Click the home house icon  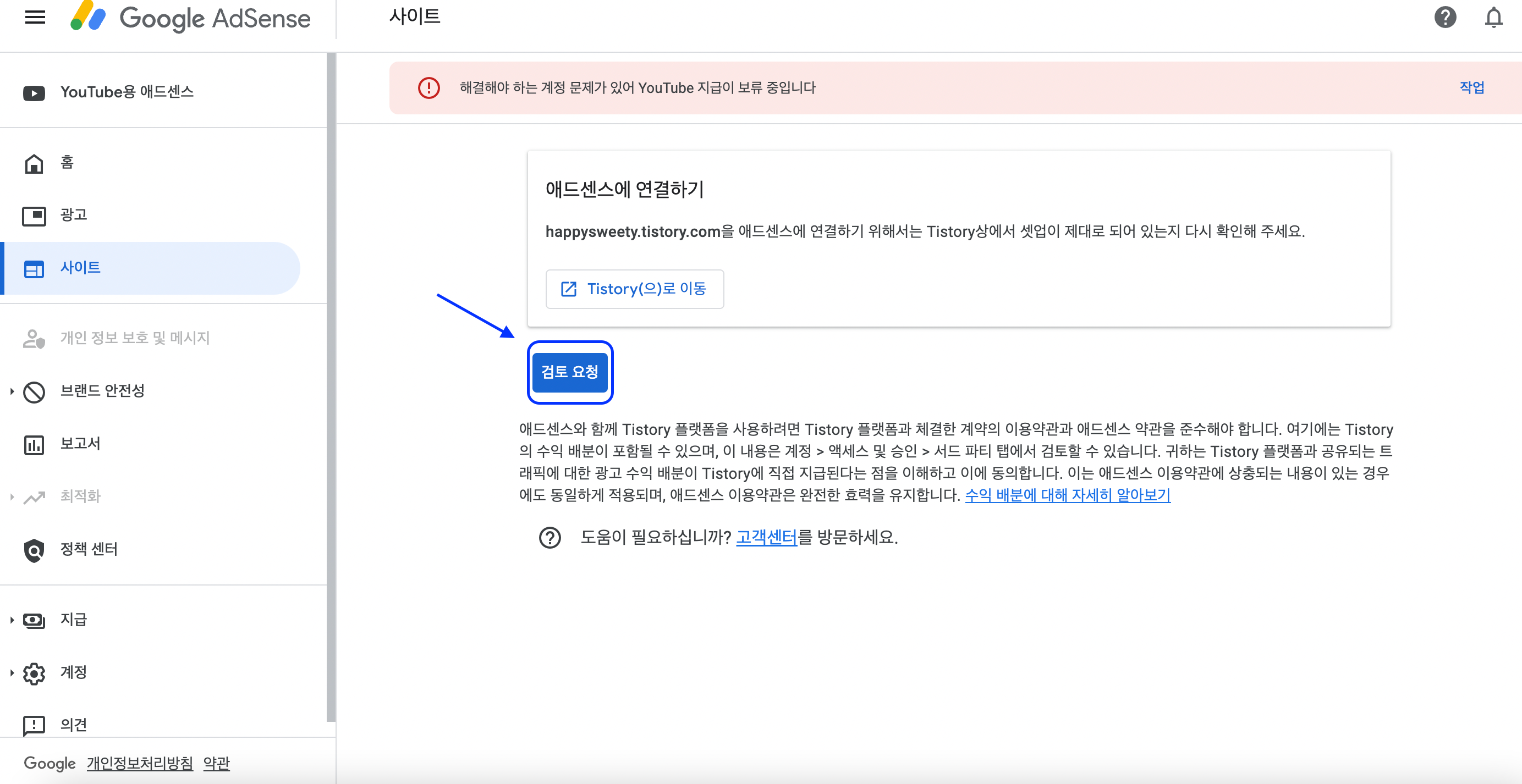(x=34, y=163)
